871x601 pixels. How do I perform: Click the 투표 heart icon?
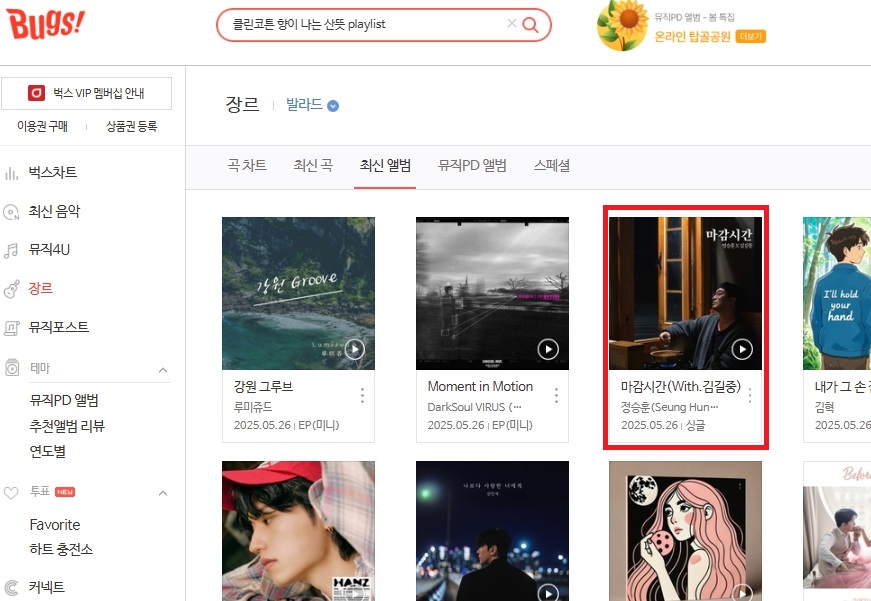pyautogui.click(x=11, y=493)
